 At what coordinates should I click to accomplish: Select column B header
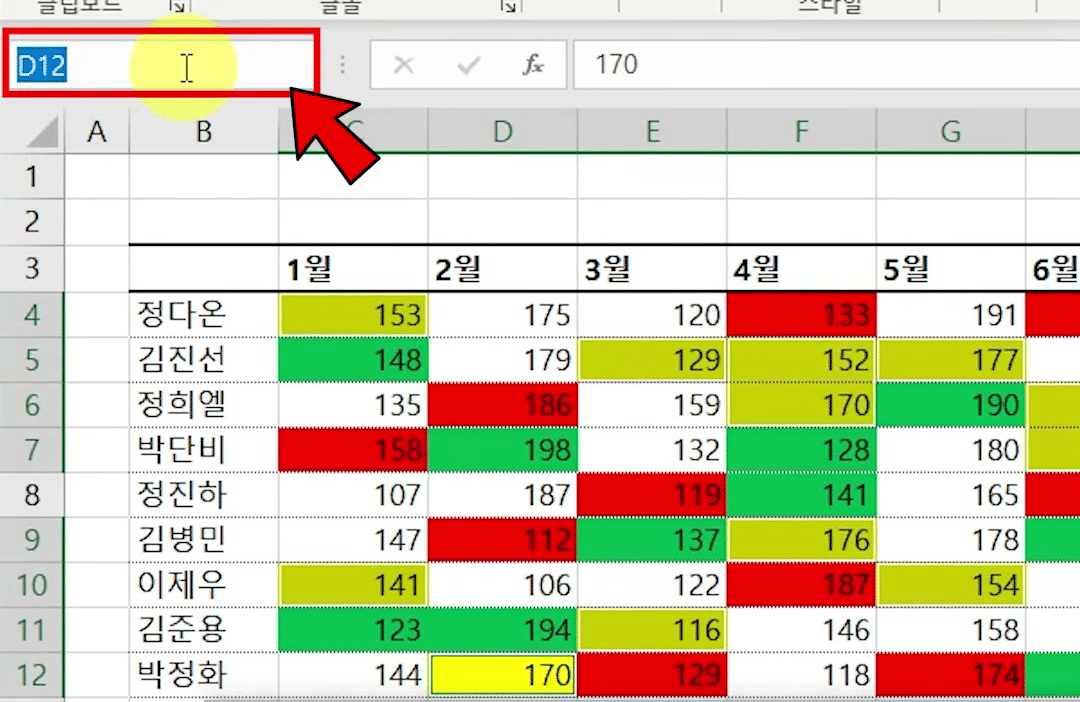coord(204,131)
